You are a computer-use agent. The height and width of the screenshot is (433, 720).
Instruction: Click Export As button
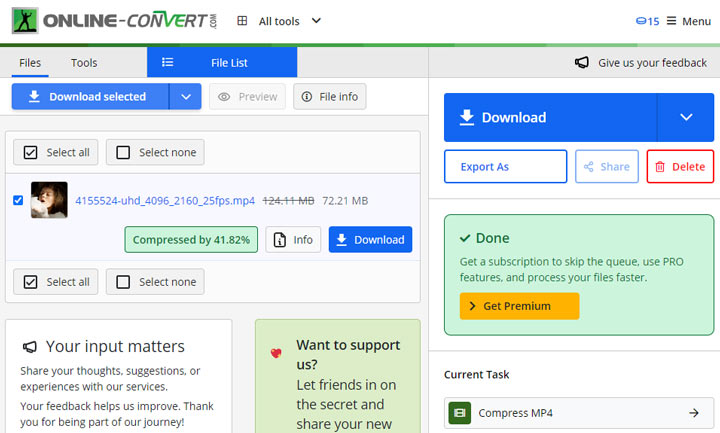pyautogui.click(x=506, y=167)
